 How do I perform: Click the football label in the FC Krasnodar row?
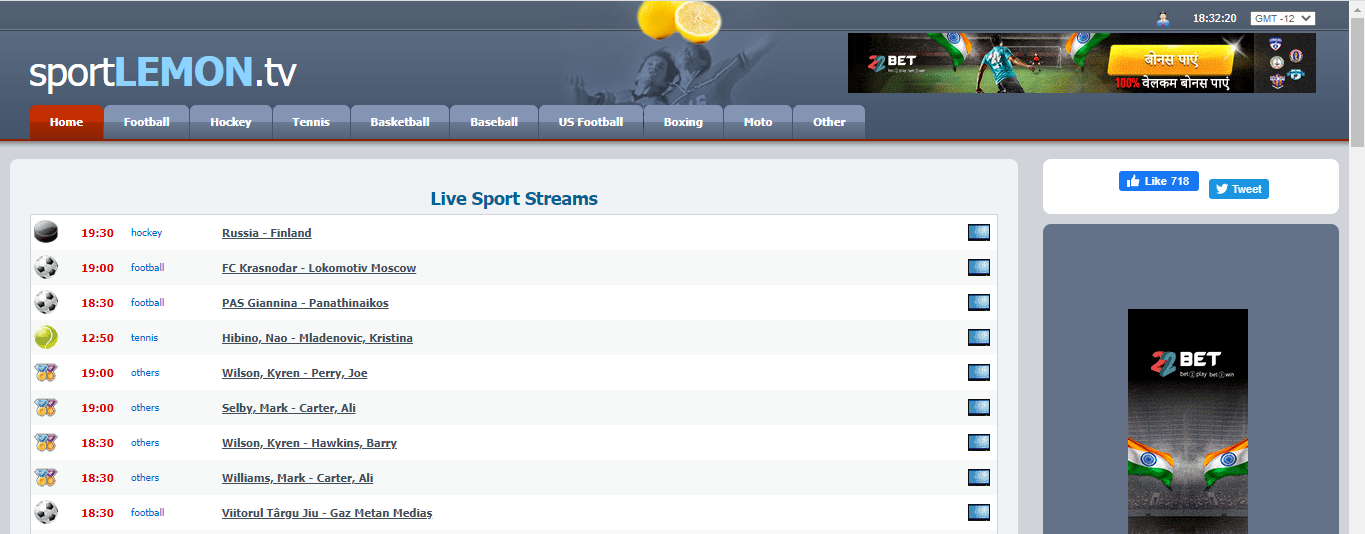coord(147,268)
